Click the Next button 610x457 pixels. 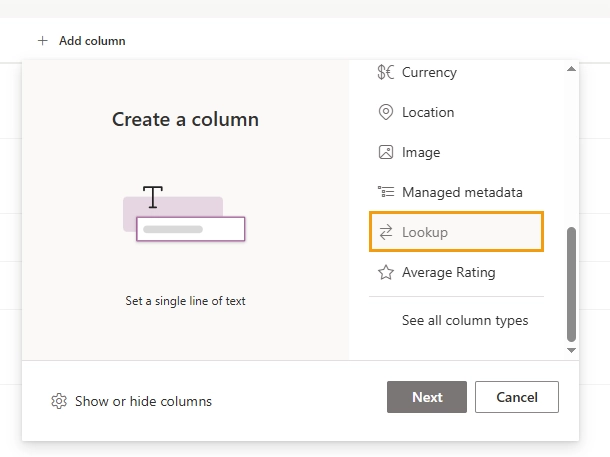click(x=427, y=397)
